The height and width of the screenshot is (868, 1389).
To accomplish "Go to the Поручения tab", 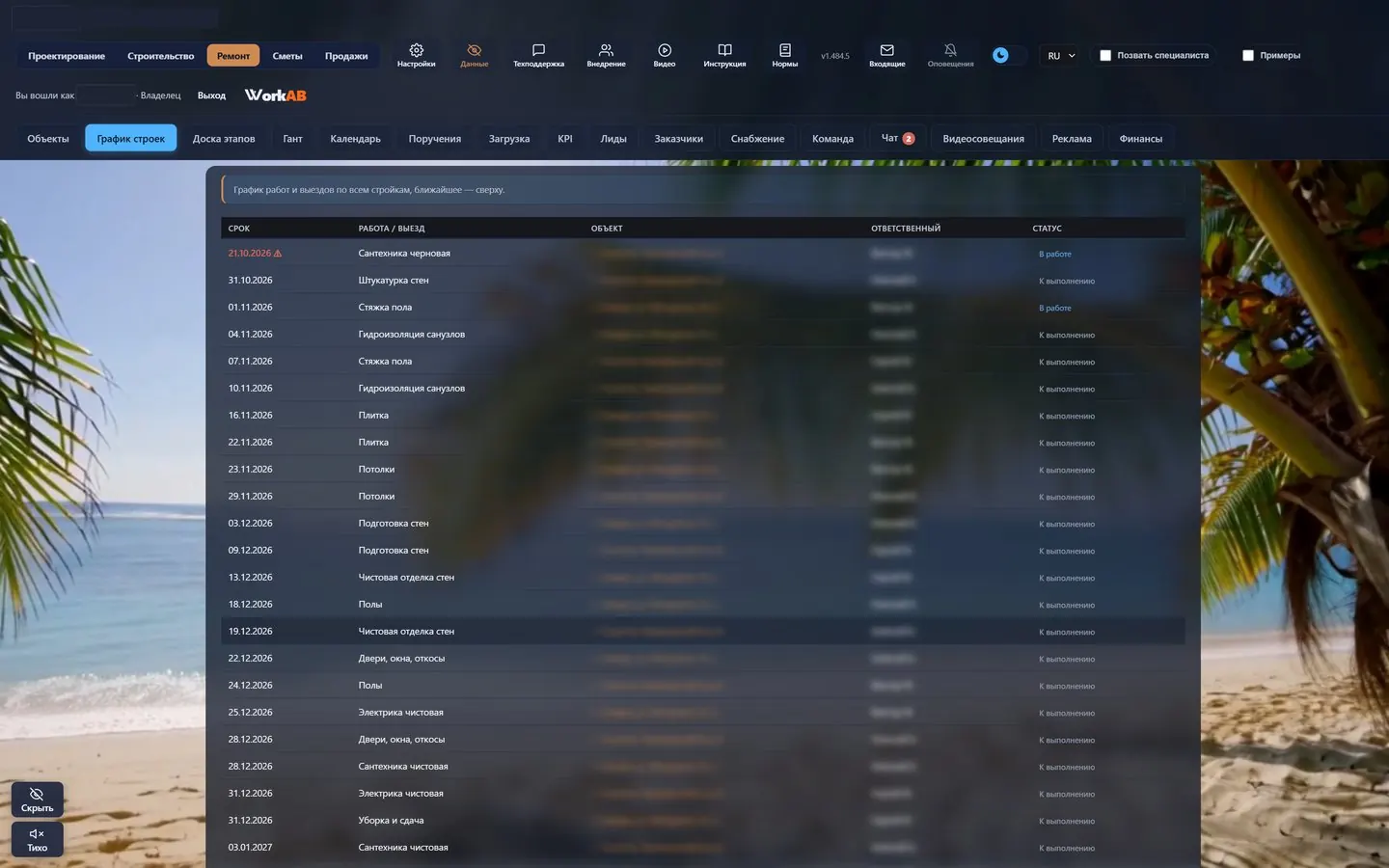I will tap(435, 139).
